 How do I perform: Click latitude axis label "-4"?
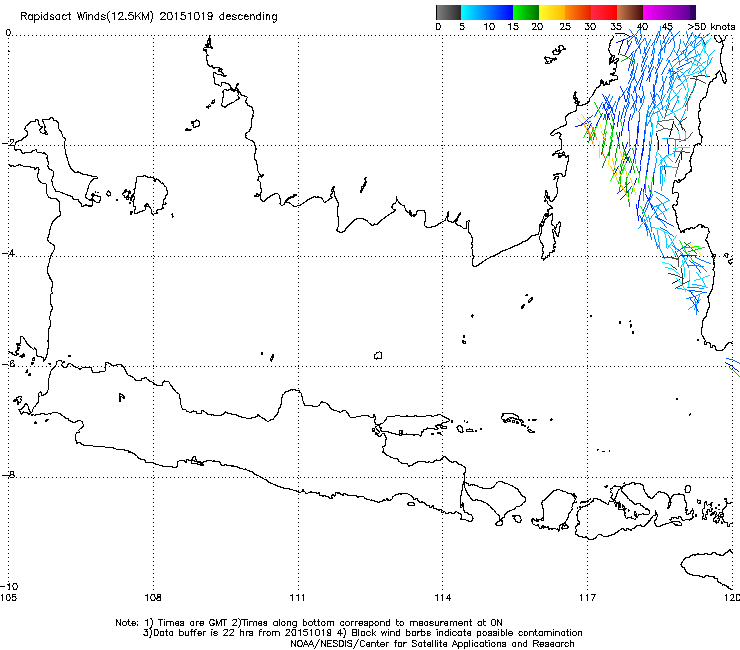click(8, 253)
